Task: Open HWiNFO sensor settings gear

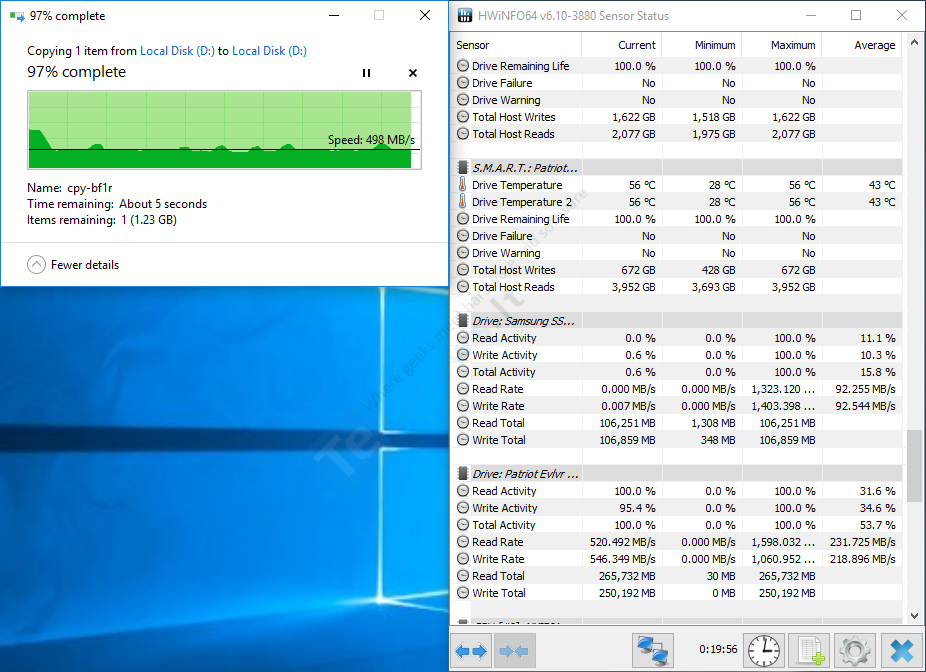Action: (x=855, y=651)
